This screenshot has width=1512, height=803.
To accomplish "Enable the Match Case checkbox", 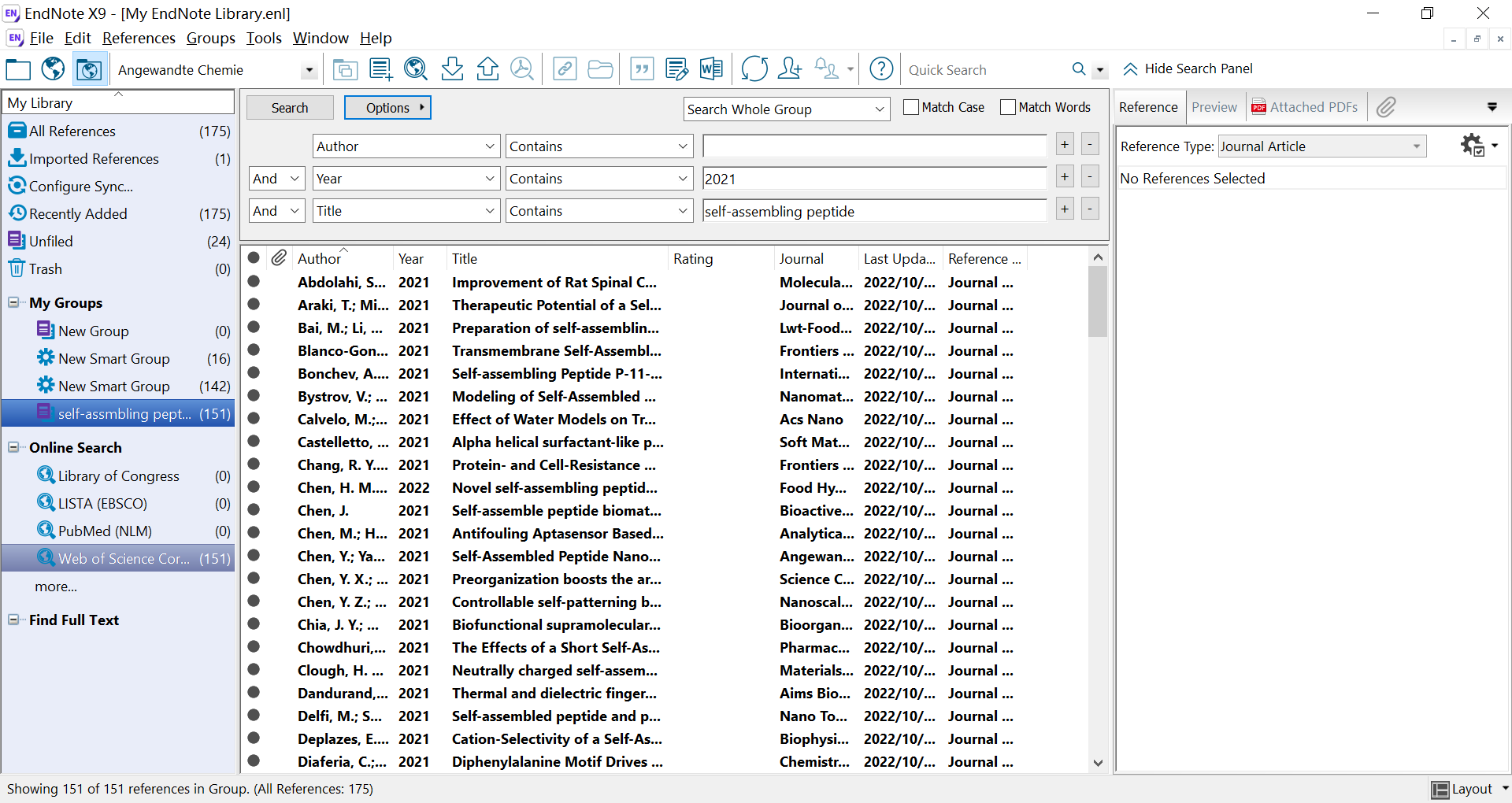I will (911, 107).
